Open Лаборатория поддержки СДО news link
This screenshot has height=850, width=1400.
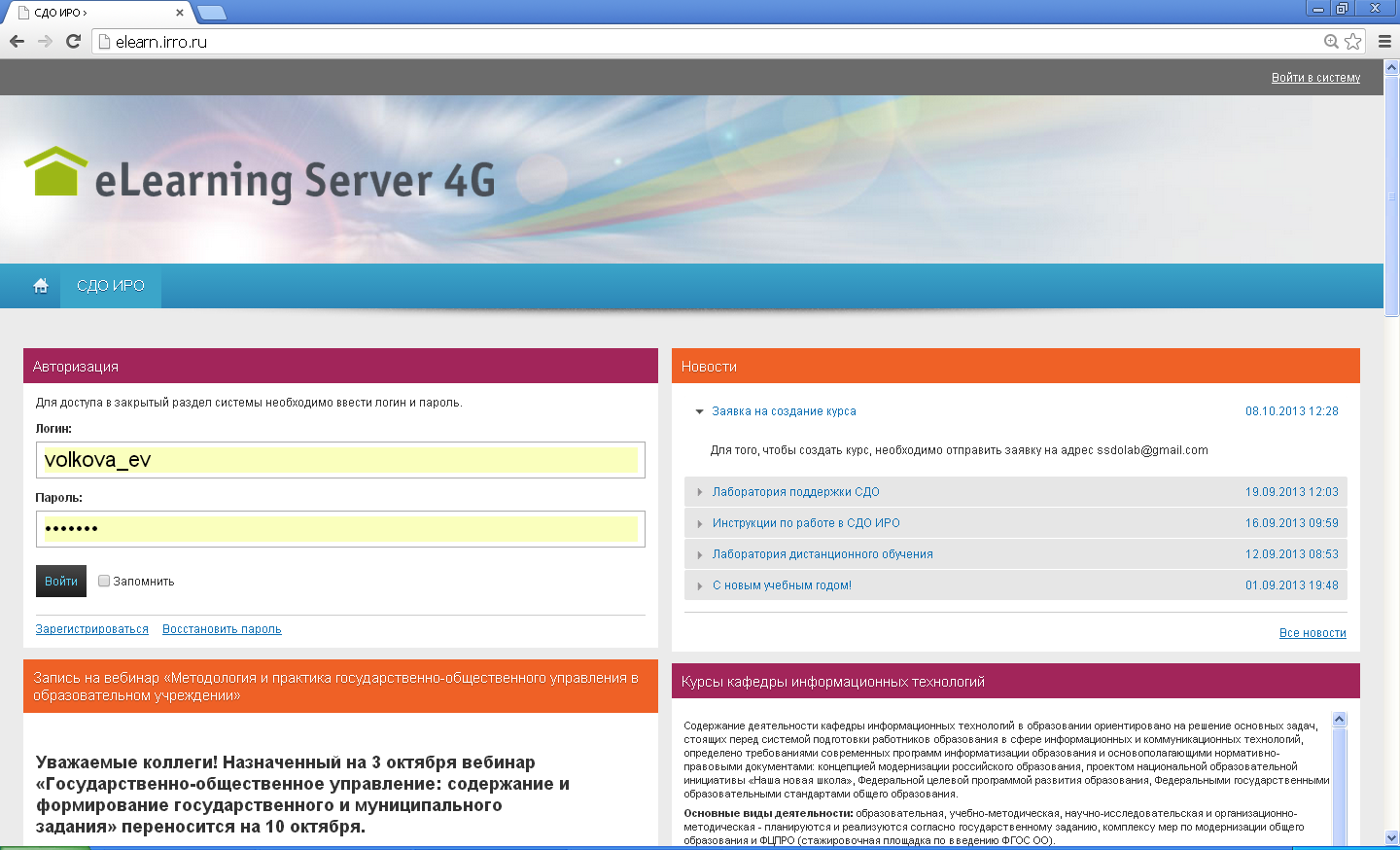(795, 492)
